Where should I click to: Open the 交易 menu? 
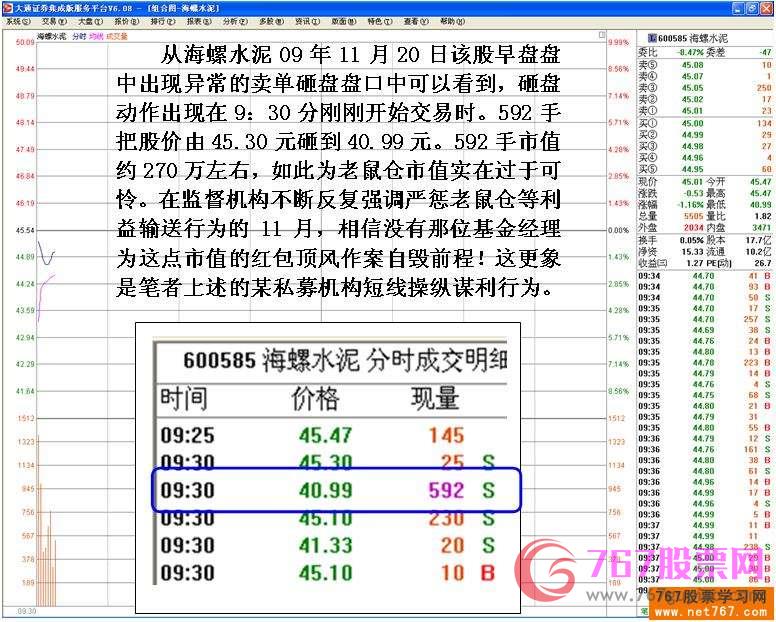tap(54, 22)
